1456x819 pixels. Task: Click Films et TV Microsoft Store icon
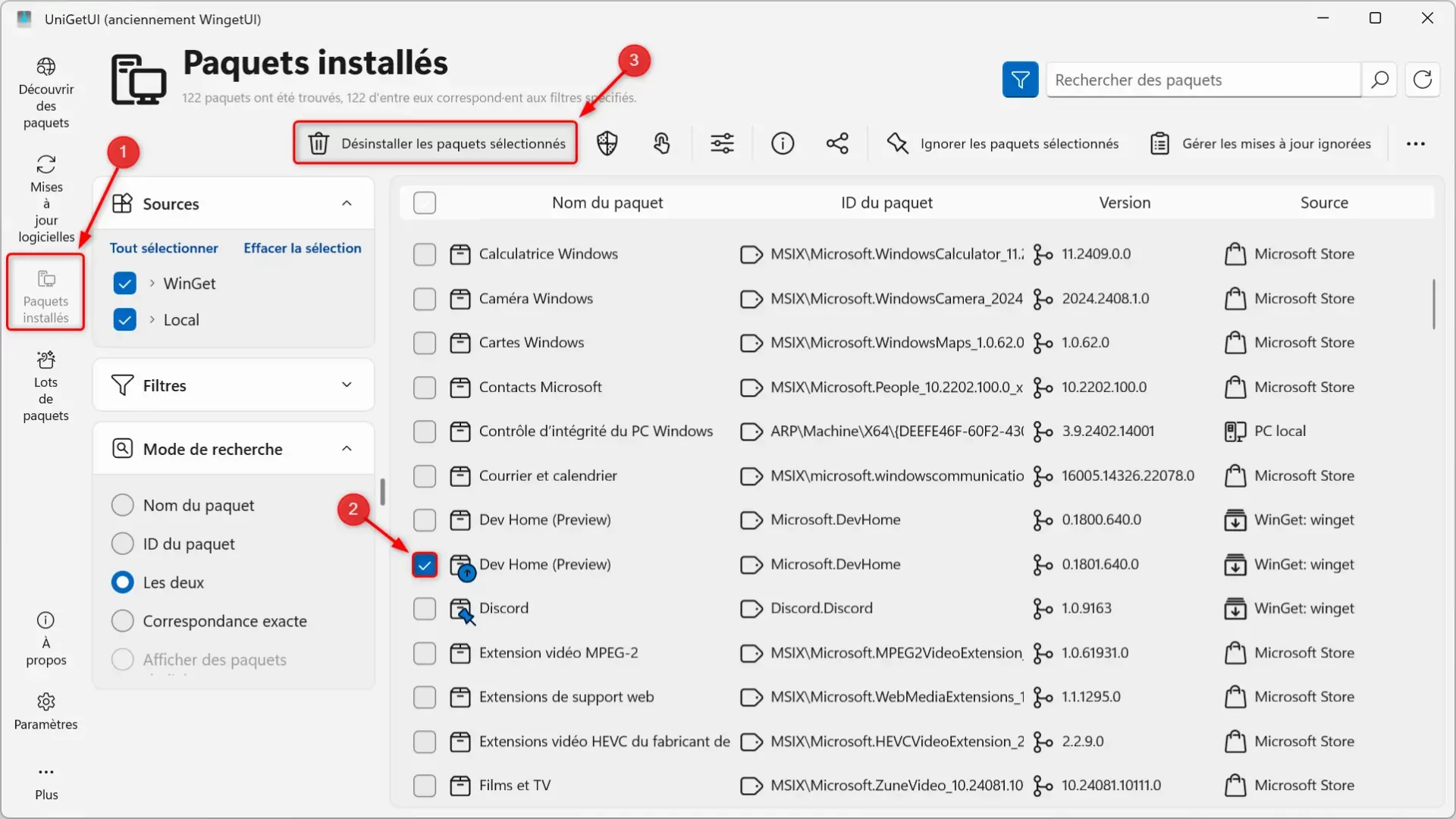point(1235,786)
